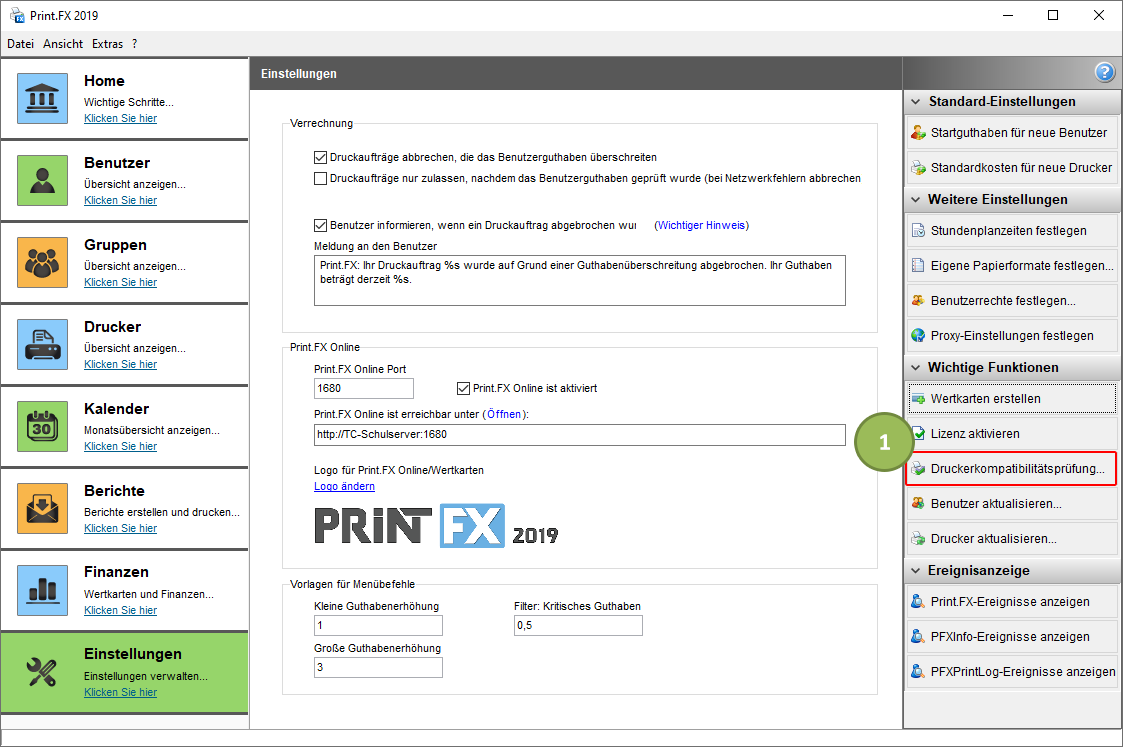The image size is (1123, 747).
Task: Open the Berichte envelope icon
Action: [42, 509]
